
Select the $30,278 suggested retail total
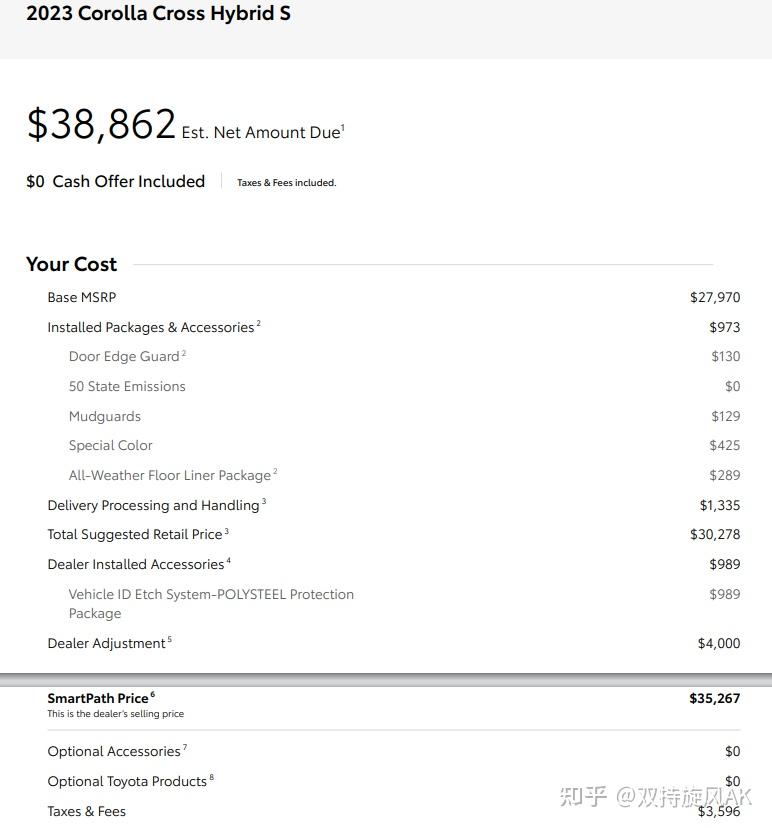715,534
